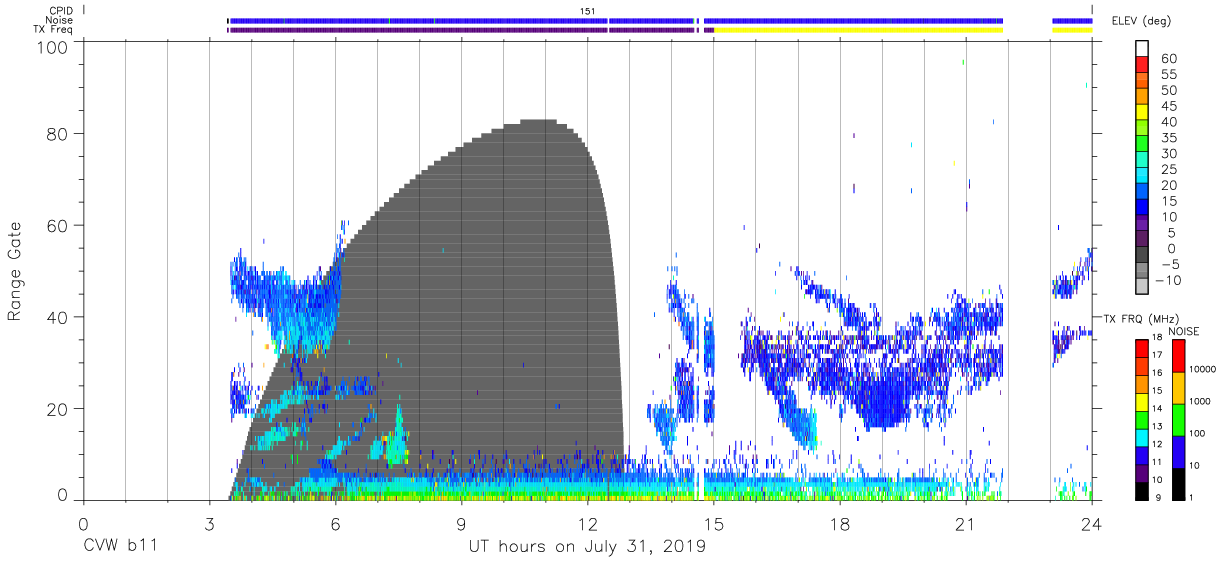Viewport: 1228px width, 567px height.
Task: Click the ELEV legend value 30
Action: (x=1169, y=153)
